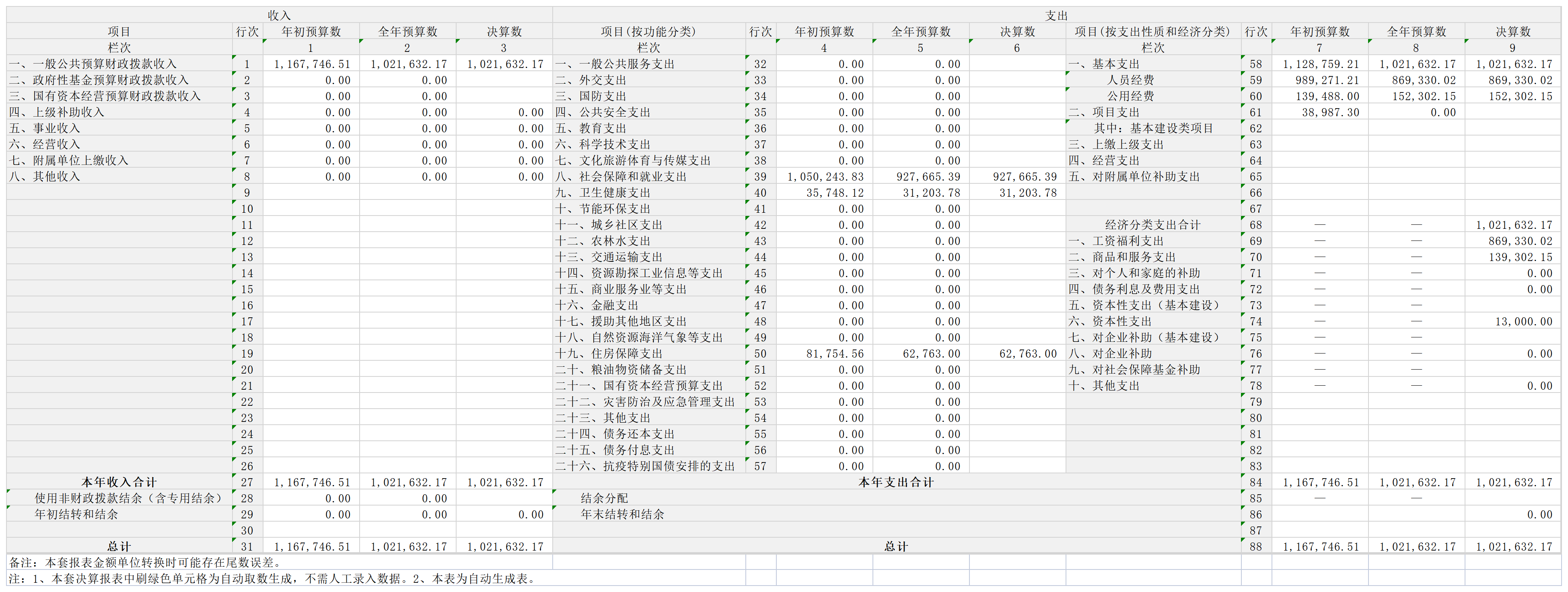The height and width of the screenshot is (592, 1568).
Task: Click the 人员经费 row label
Action: coord(1130,80)
